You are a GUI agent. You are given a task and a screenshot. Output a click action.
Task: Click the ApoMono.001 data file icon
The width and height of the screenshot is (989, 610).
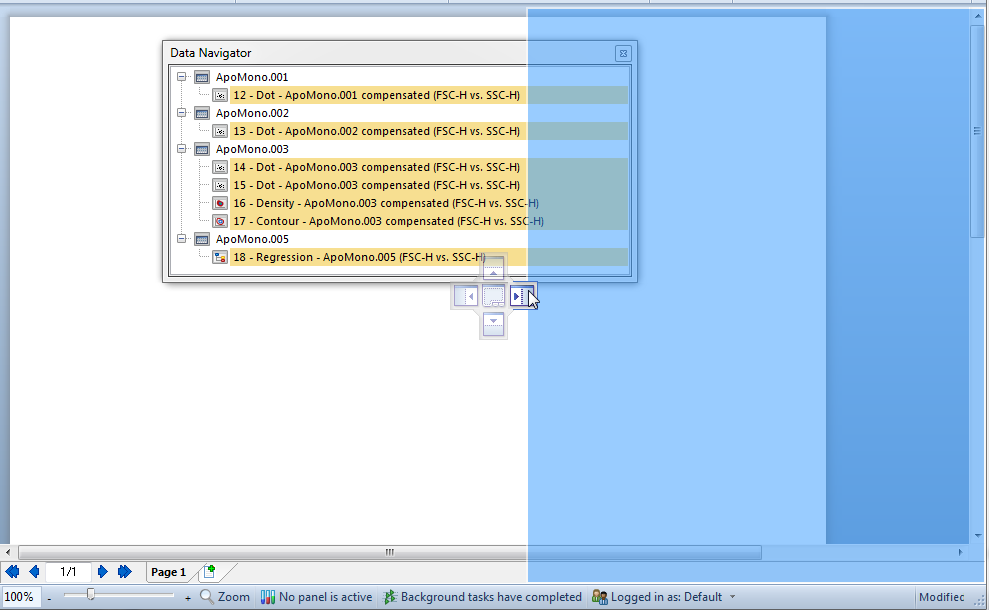point(202,77)
